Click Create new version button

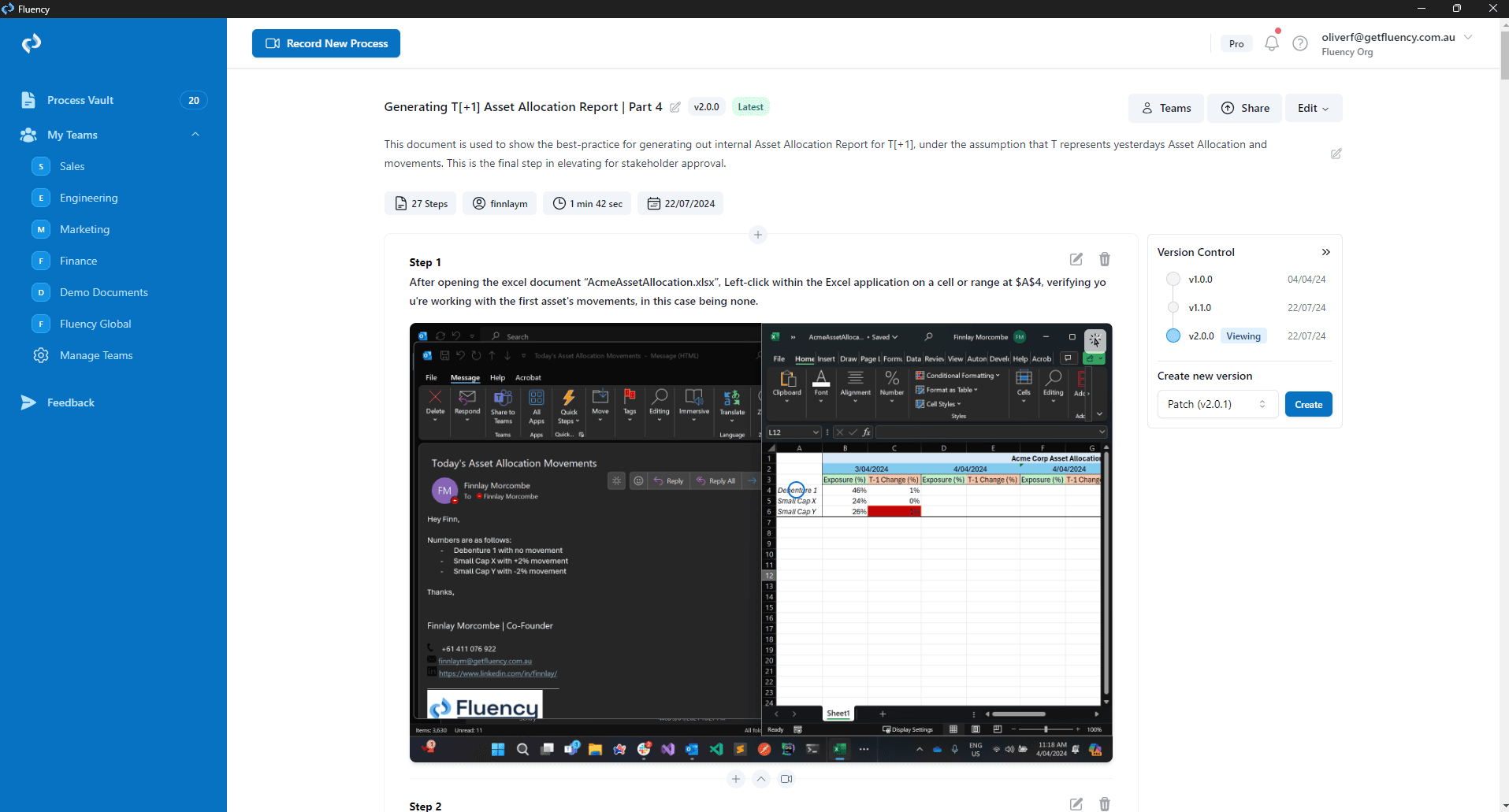pos(1309,404)
